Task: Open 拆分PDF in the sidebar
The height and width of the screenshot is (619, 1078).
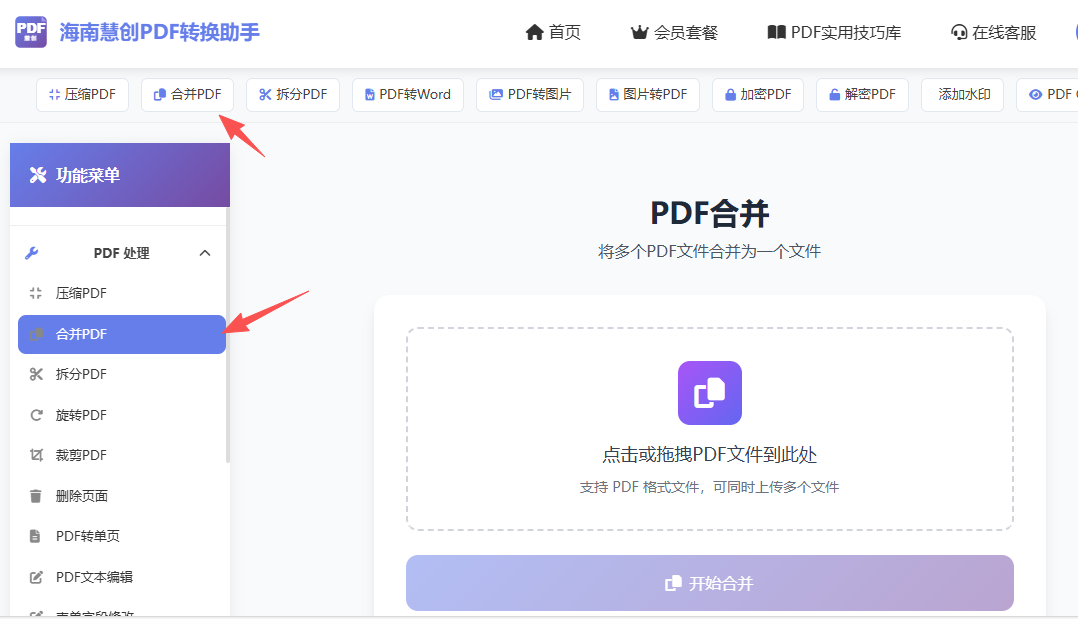Action: [122, 374]
